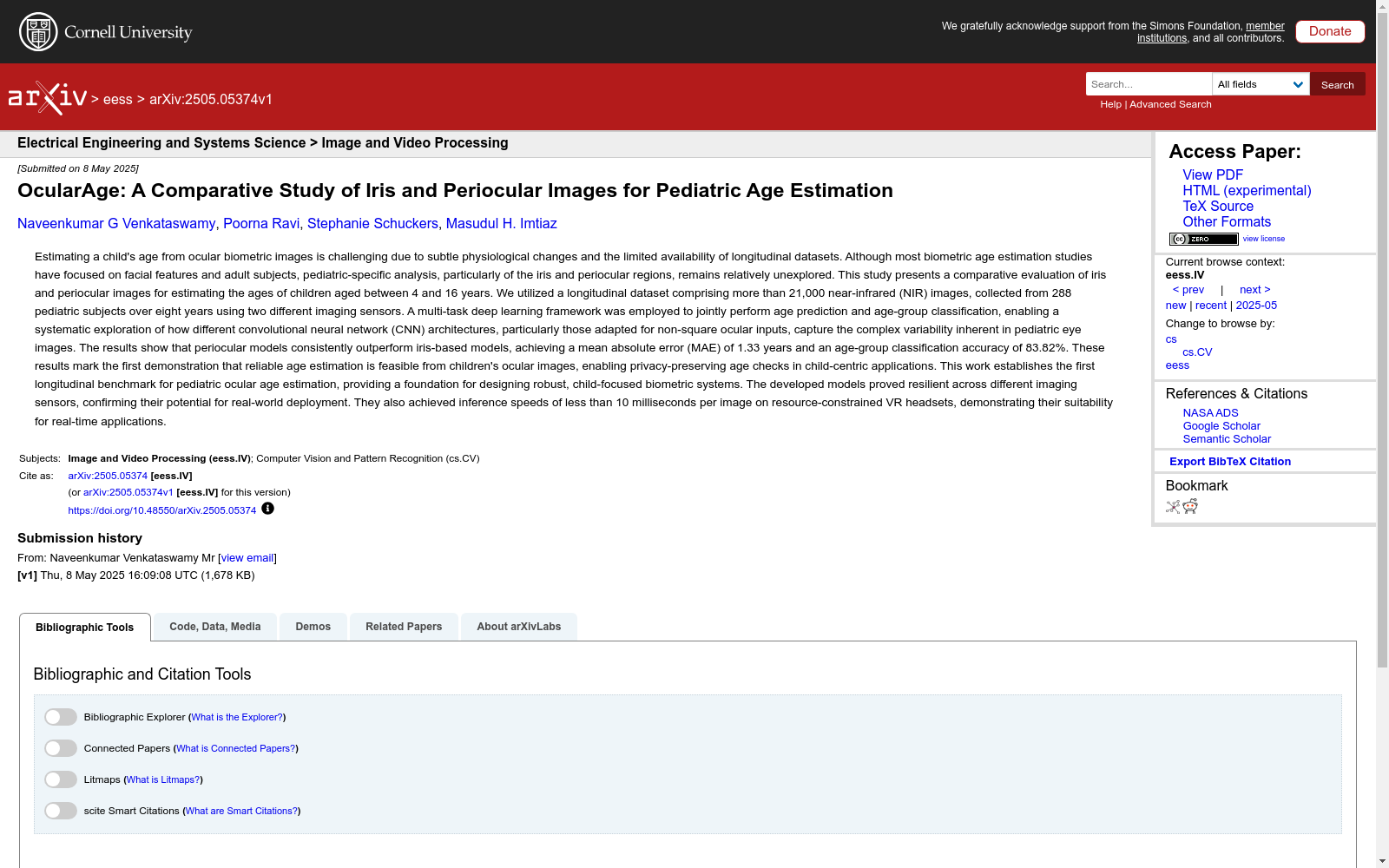Open the View PDF link
Screen dimensions: 1389x868
click(1213, 175)
